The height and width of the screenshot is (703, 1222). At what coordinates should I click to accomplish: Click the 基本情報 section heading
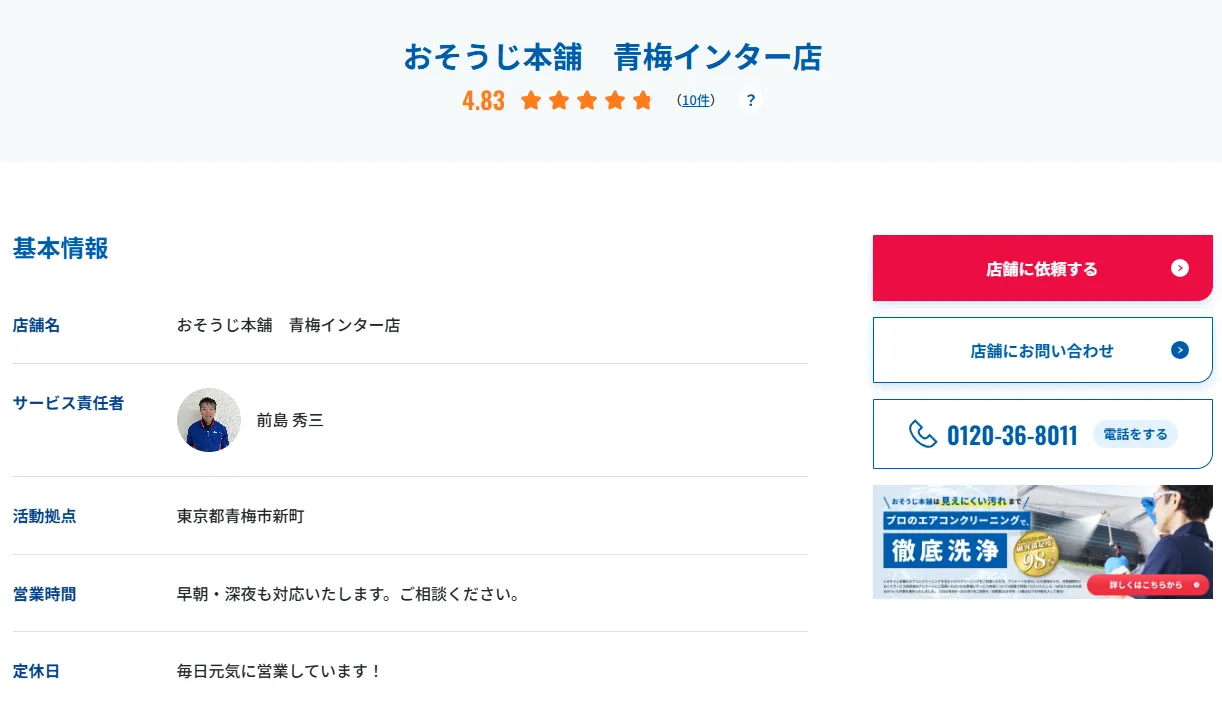click(61, 248)
